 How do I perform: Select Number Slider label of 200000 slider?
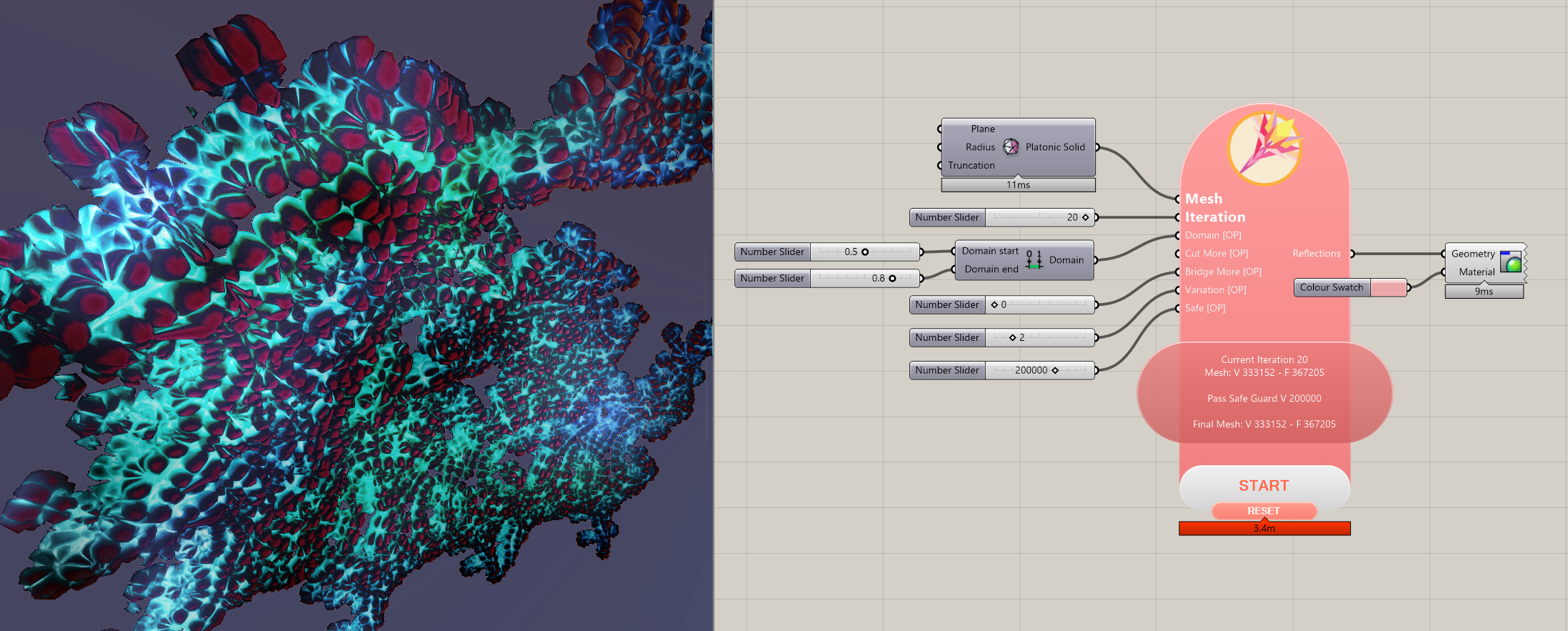click(x=947, y=371)
